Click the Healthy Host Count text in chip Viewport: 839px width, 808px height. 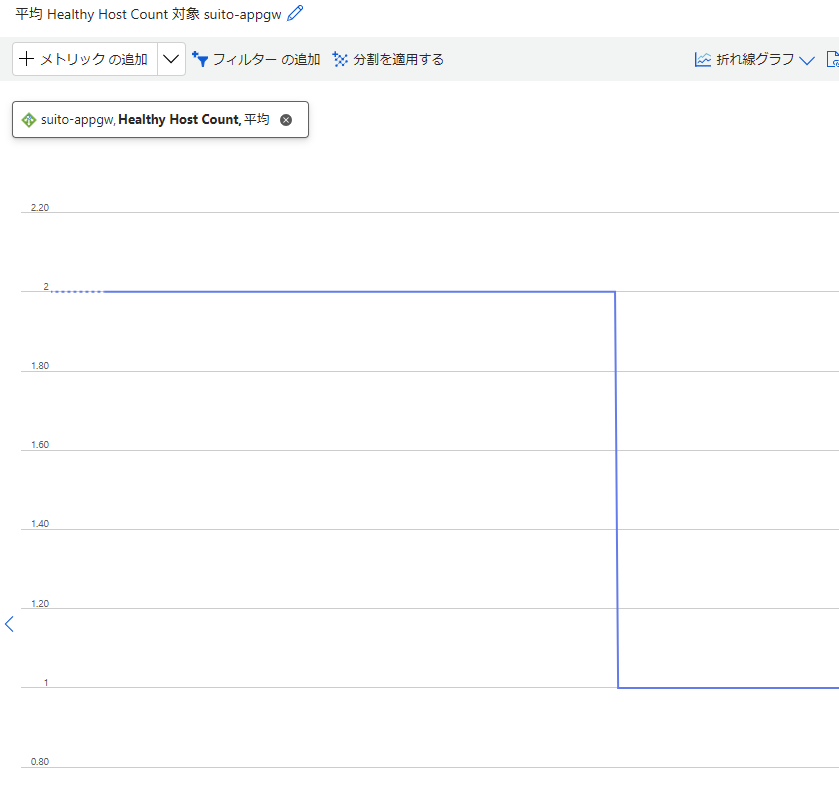pyautogui.click(x=179, y=120)
